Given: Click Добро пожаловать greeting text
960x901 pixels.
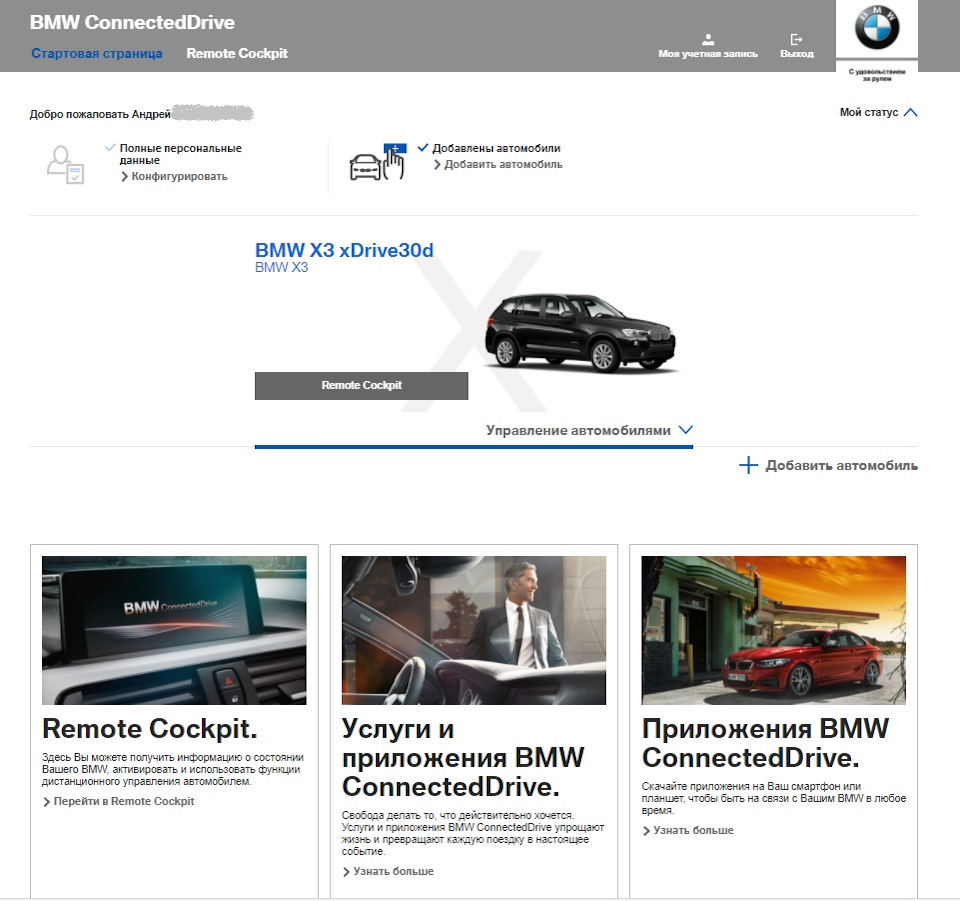Looking at the screenshot, I should [x=100, y=114].
